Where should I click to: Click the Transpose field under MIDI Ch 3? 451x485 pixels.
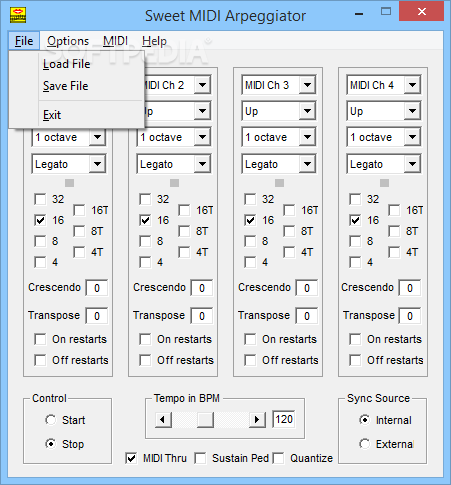click(307, 316)
